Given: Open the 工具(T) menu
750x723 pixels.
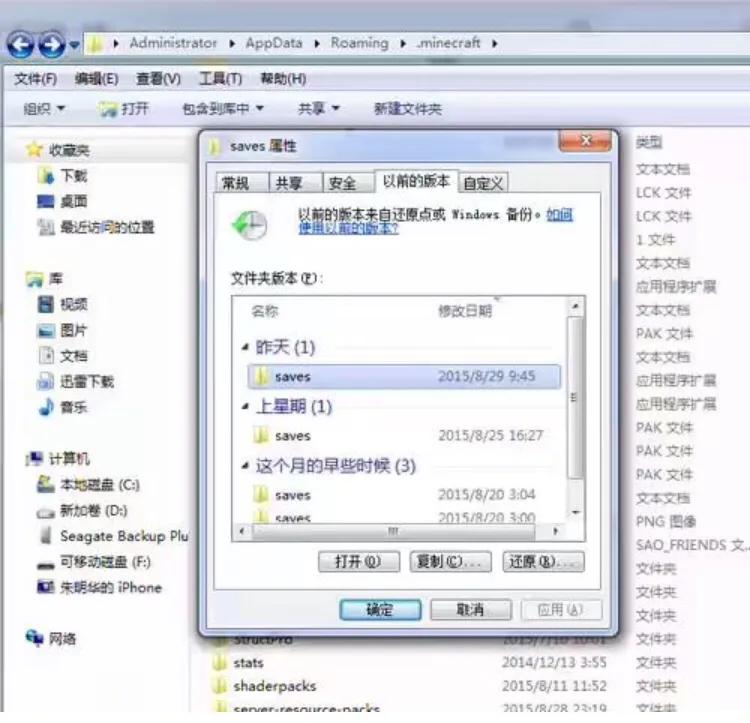Looking at the screenshot, I should pyautogui.click(x=219, y=79).
